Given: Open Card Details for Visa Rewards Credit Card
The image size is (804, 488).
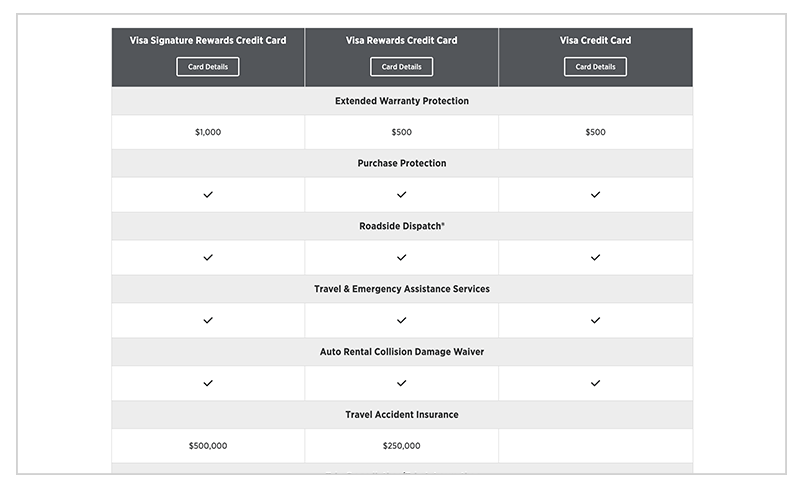Looking at the screenshot, I should pos(401,67).
